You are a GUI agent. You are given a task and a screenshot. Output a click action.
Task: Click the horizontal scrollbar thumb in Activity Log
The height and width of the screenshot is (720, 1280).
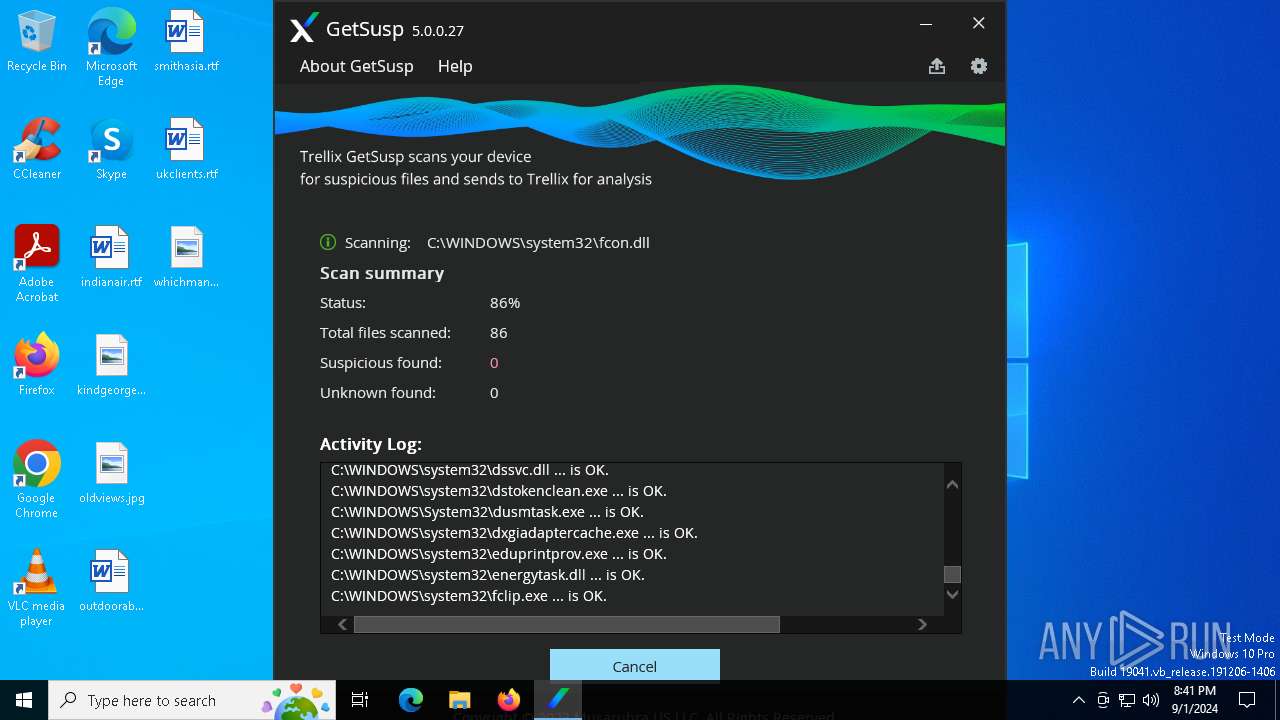pos(567,624)
